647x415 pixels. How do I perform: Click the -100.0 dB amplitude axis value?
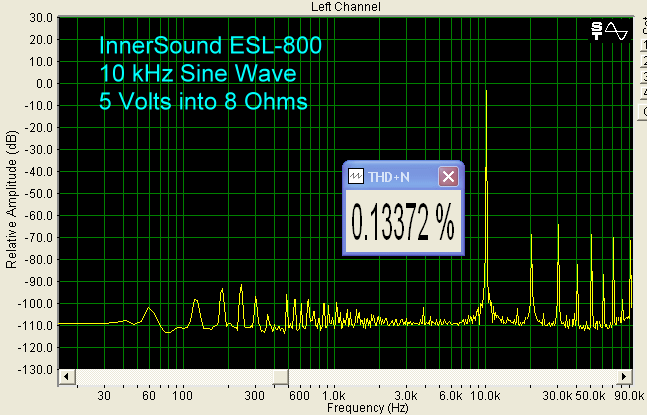(x=35, y=304)
